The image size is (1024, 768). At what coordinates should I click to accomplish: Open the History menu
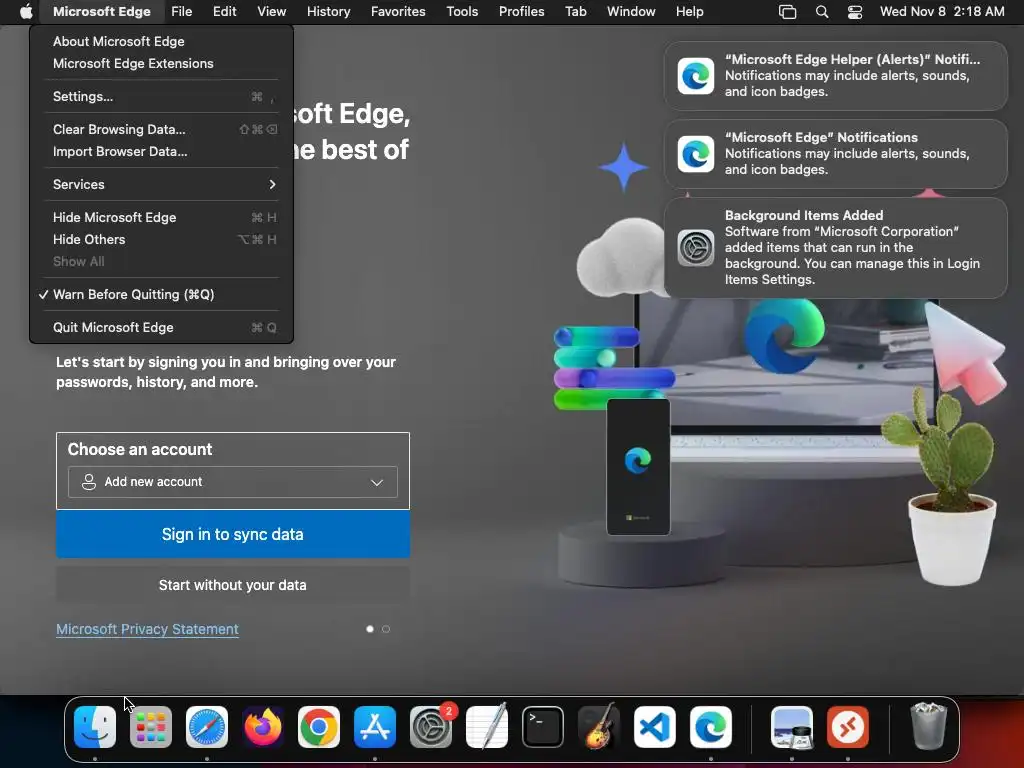pos(328,11)
